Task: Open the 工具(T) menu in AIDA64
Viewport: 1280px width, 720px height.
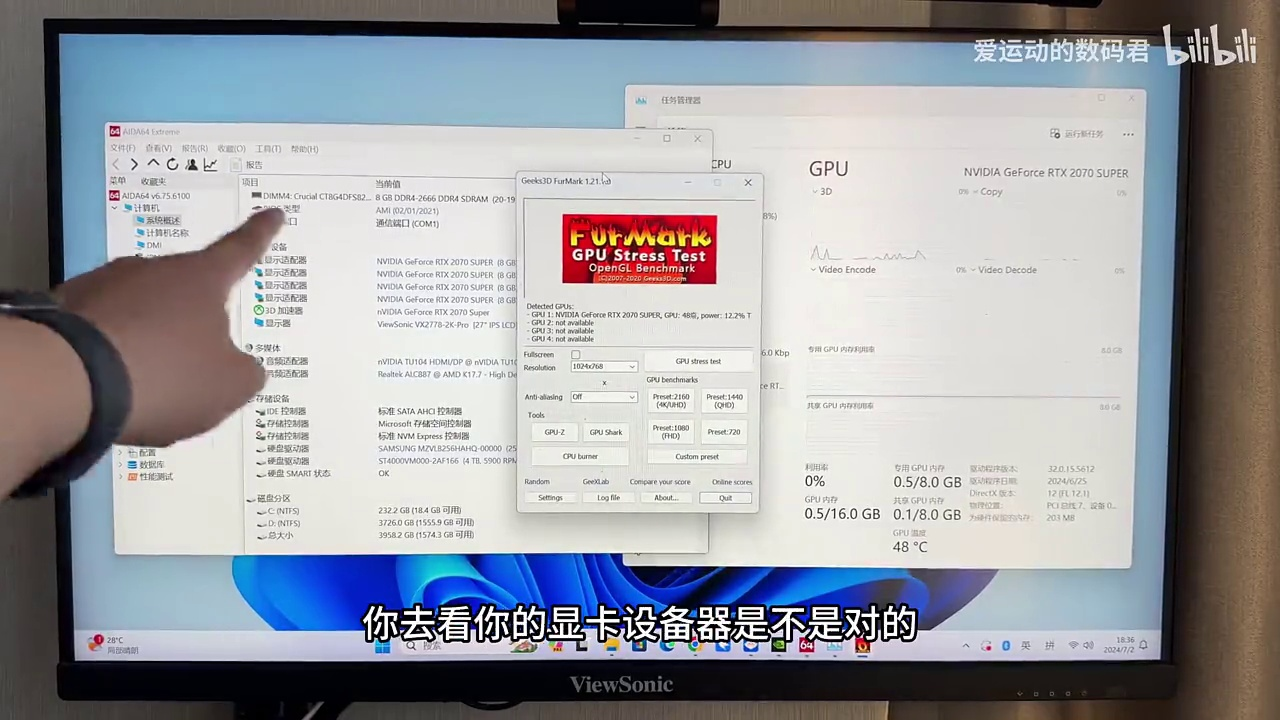Action: (268, 148)
